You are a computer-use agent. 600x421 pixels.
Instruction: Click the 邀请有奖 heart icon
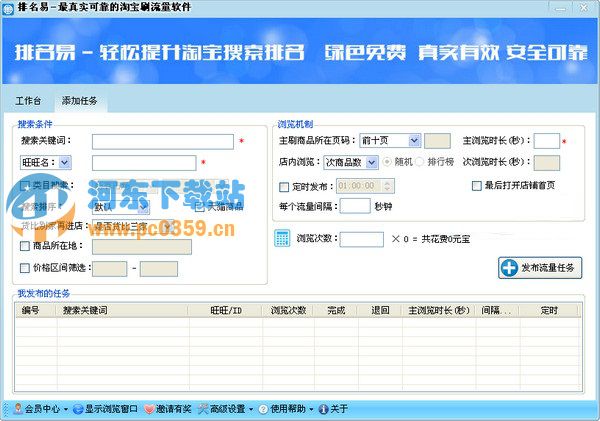149,409
